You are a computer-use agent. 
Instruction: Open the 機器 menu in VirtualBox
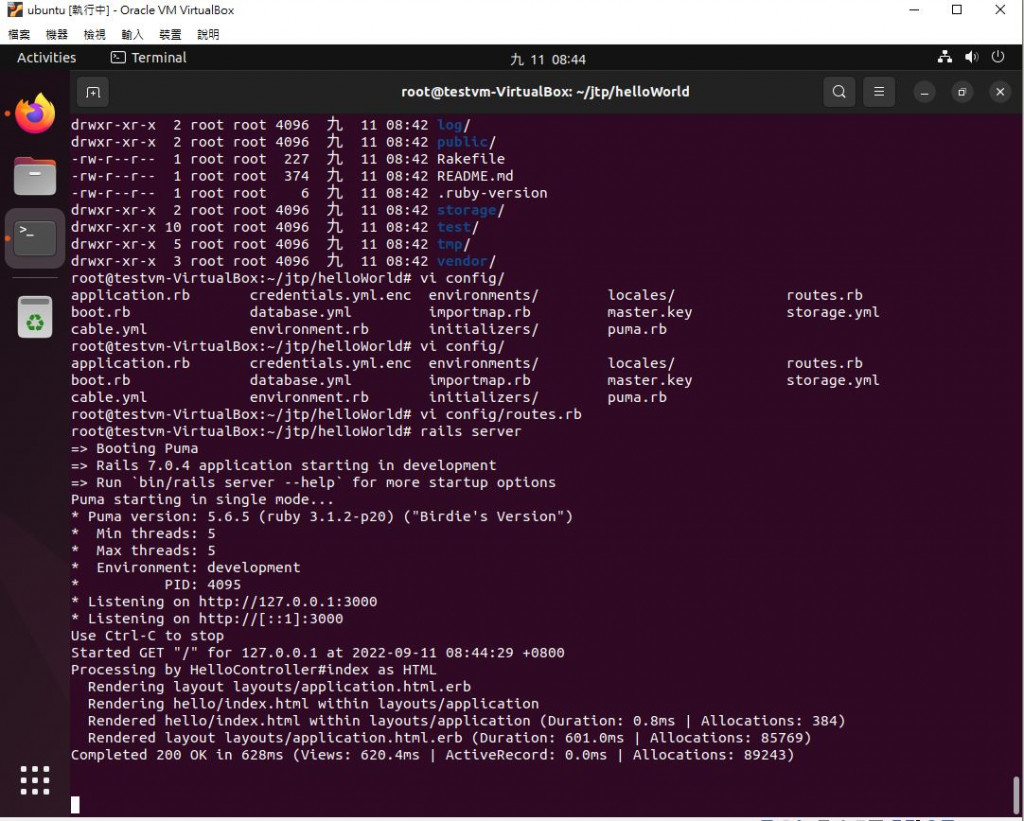[57, 35]
